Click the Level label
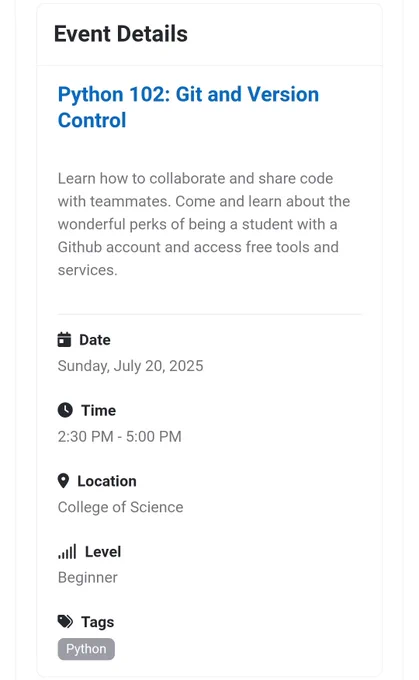419x680 pixels. click(103, 552)
